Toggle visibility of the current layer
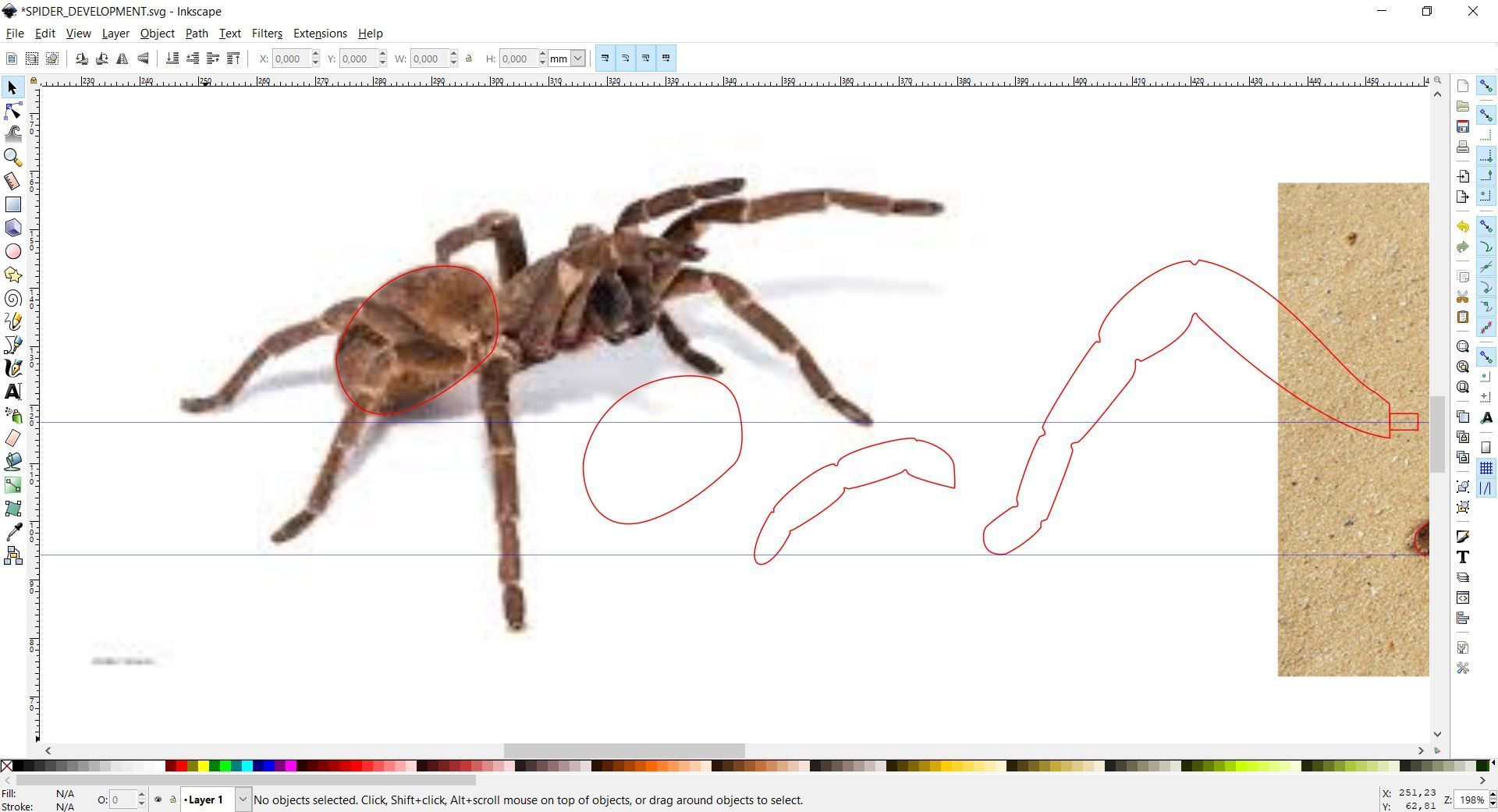 point(158,800)
